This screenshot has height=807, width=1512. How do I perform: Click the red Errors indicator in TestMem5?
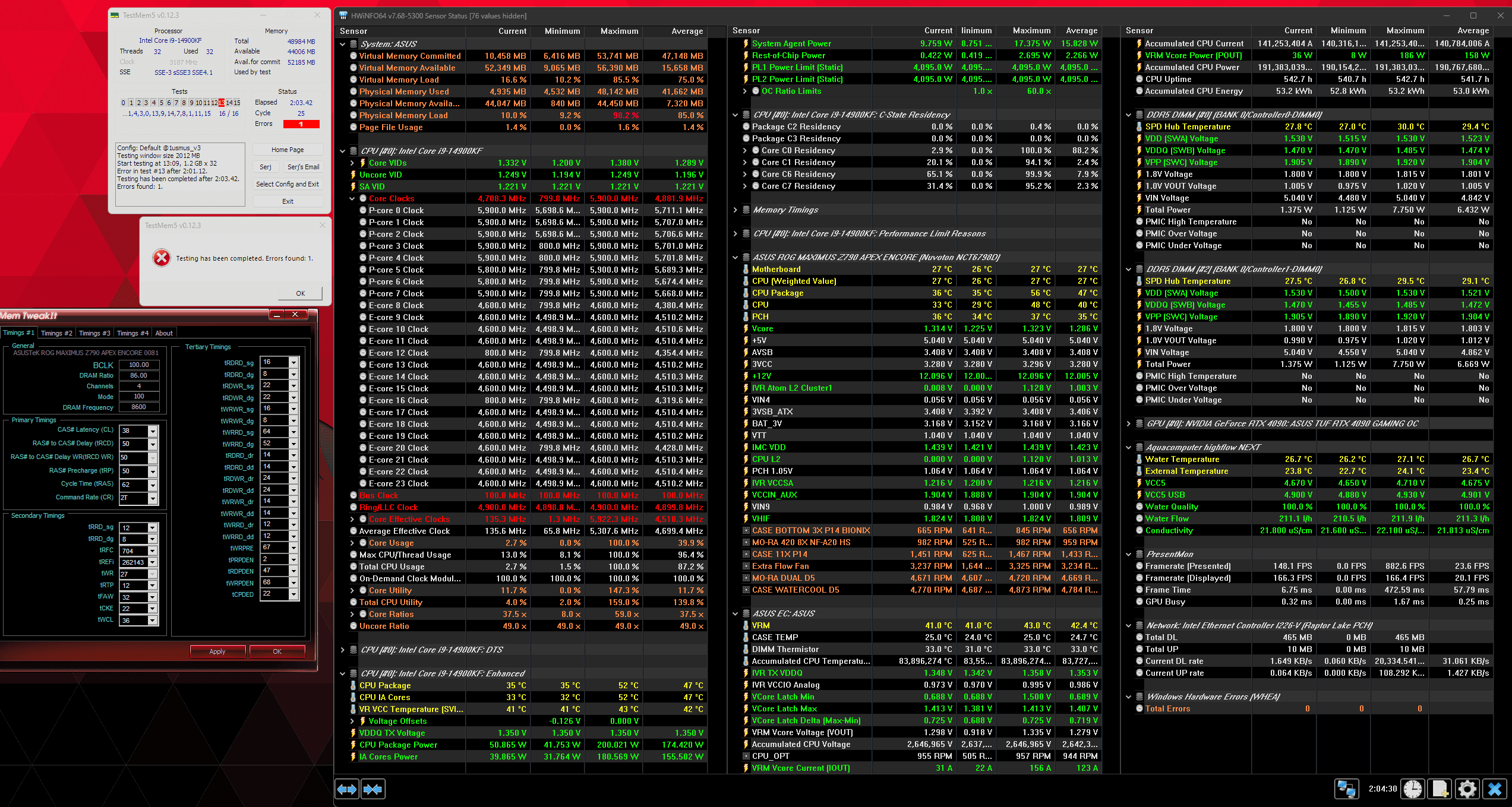click(x=301, y=124)
